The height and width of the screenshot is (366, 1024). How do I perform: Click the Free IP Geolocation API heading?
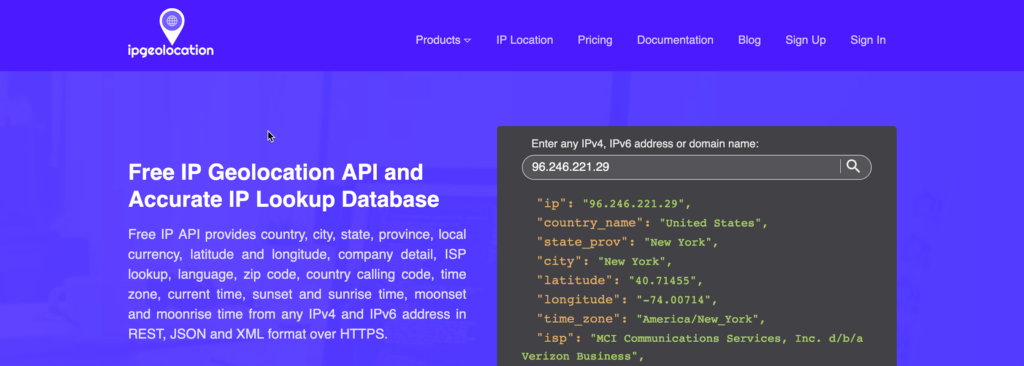283,186
